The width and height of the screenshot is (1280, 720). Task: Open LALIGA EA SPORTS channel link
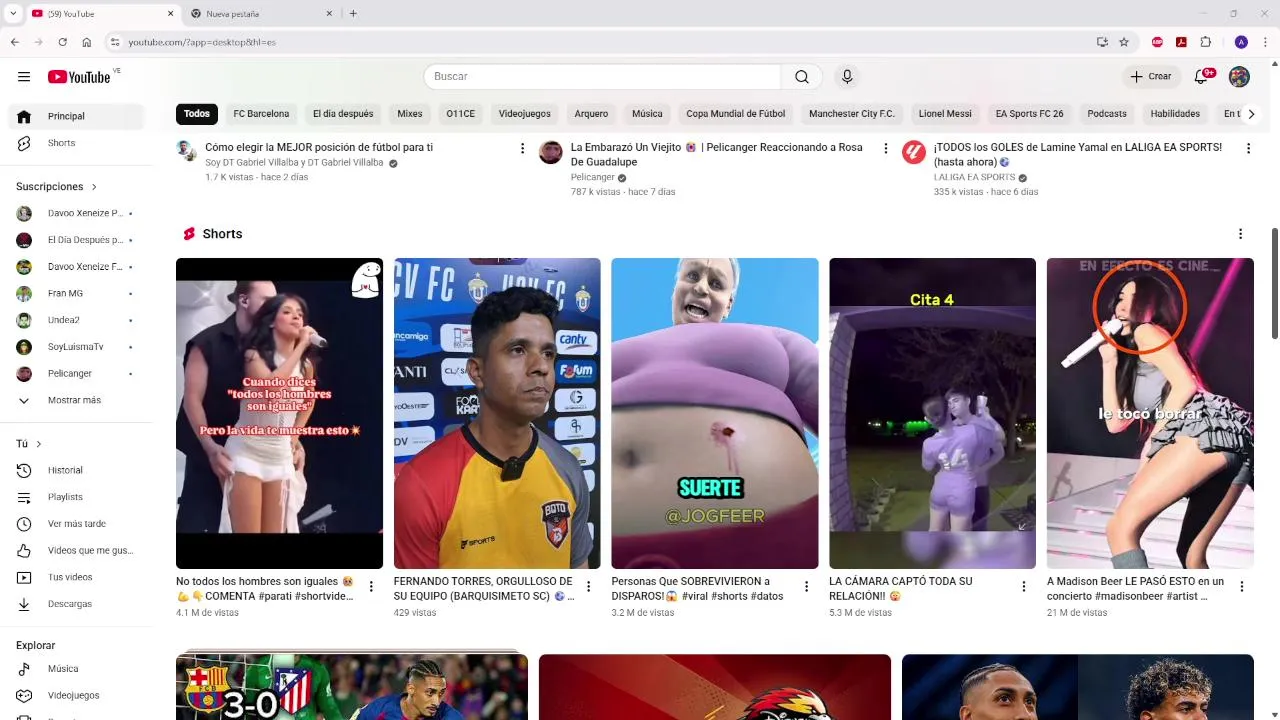click(x=974, y=177)
